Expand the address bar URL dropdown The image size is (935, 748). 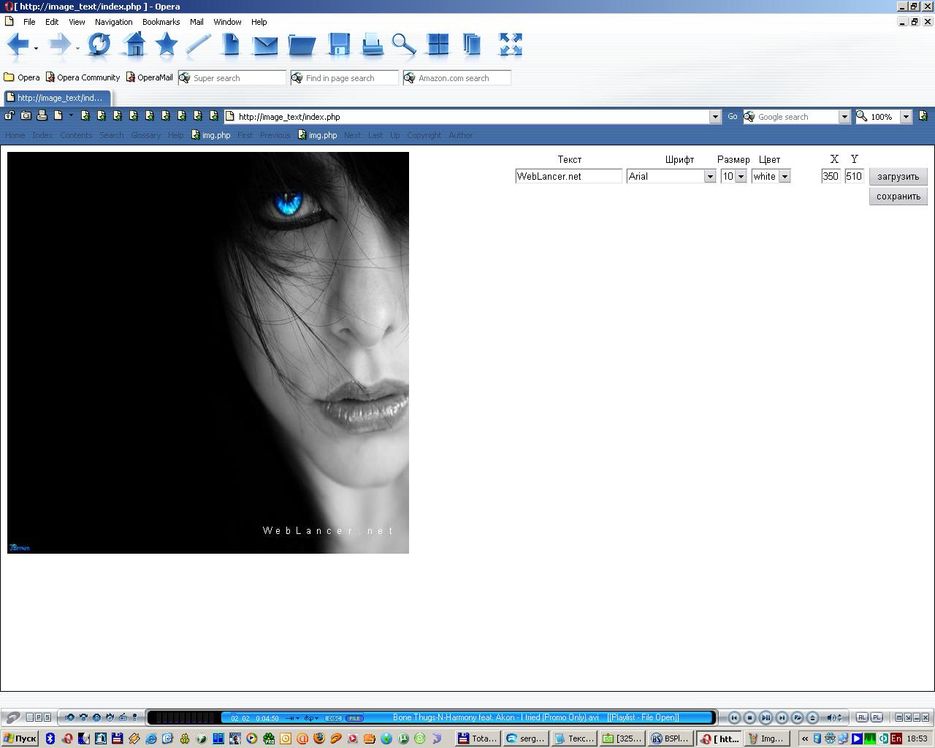coord(715,116)
